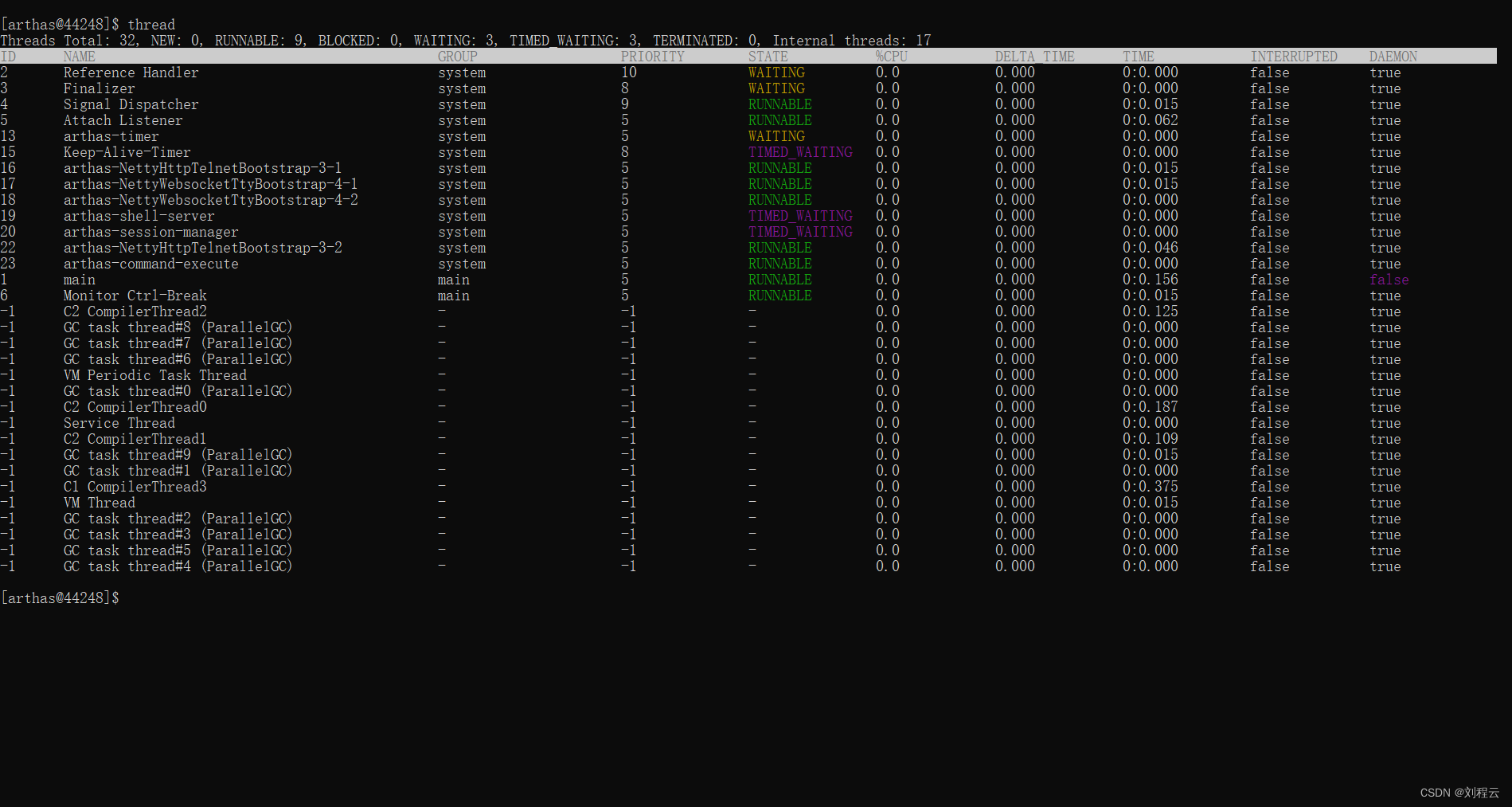
Task: Click the 'main' group value of Monitor Ctrl-Break
Action: 454,296
